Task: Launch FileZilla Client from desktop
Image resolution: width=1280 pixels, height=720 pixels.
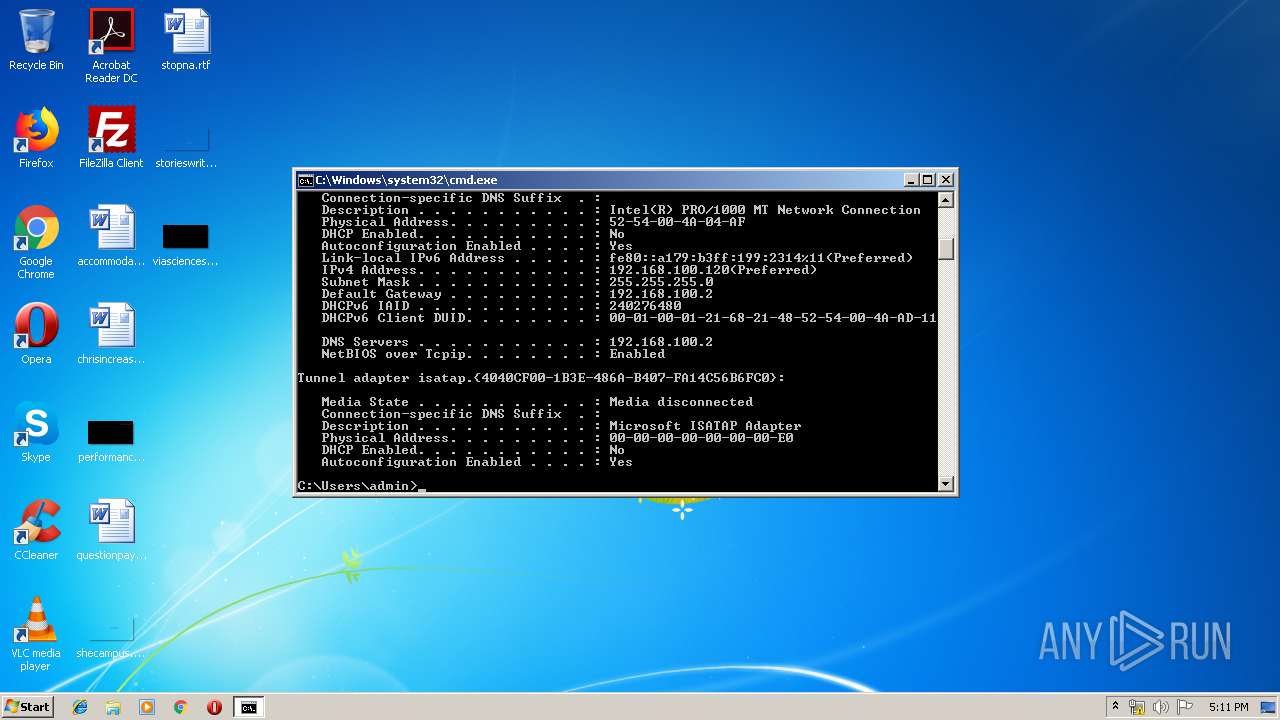Action: pos(111,138)
